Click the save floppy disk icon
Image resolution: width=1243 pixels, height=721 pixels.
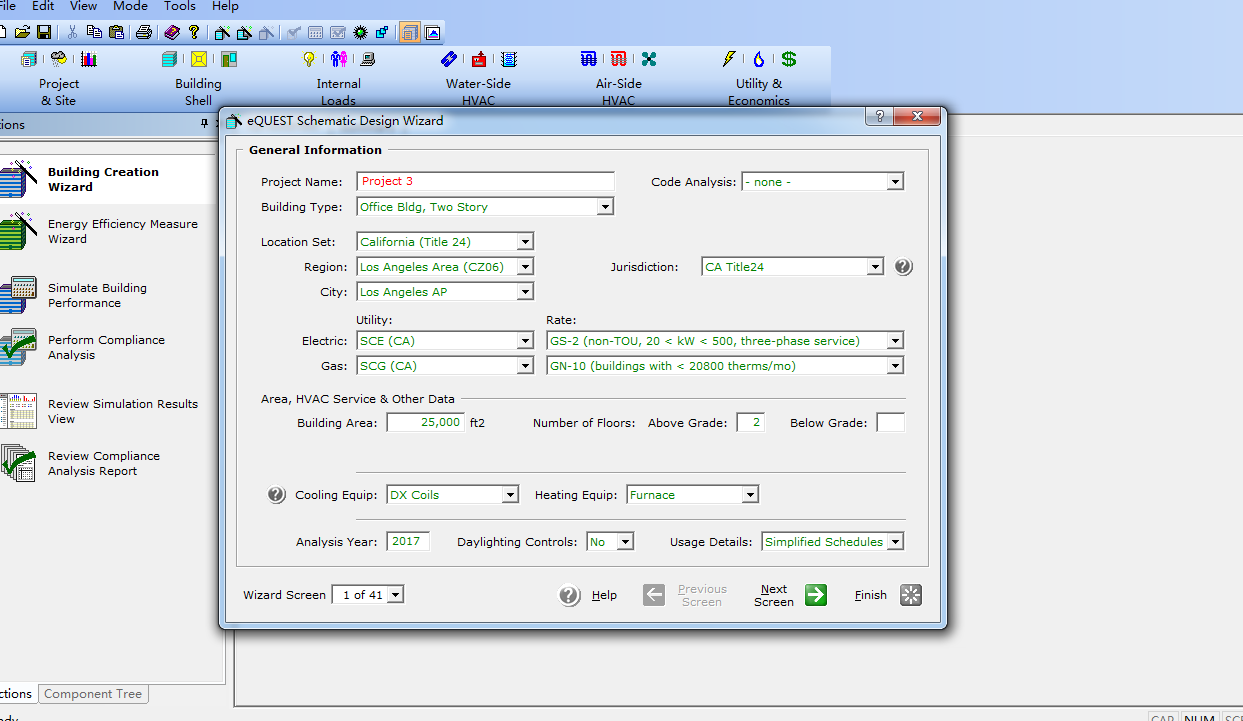44,32
